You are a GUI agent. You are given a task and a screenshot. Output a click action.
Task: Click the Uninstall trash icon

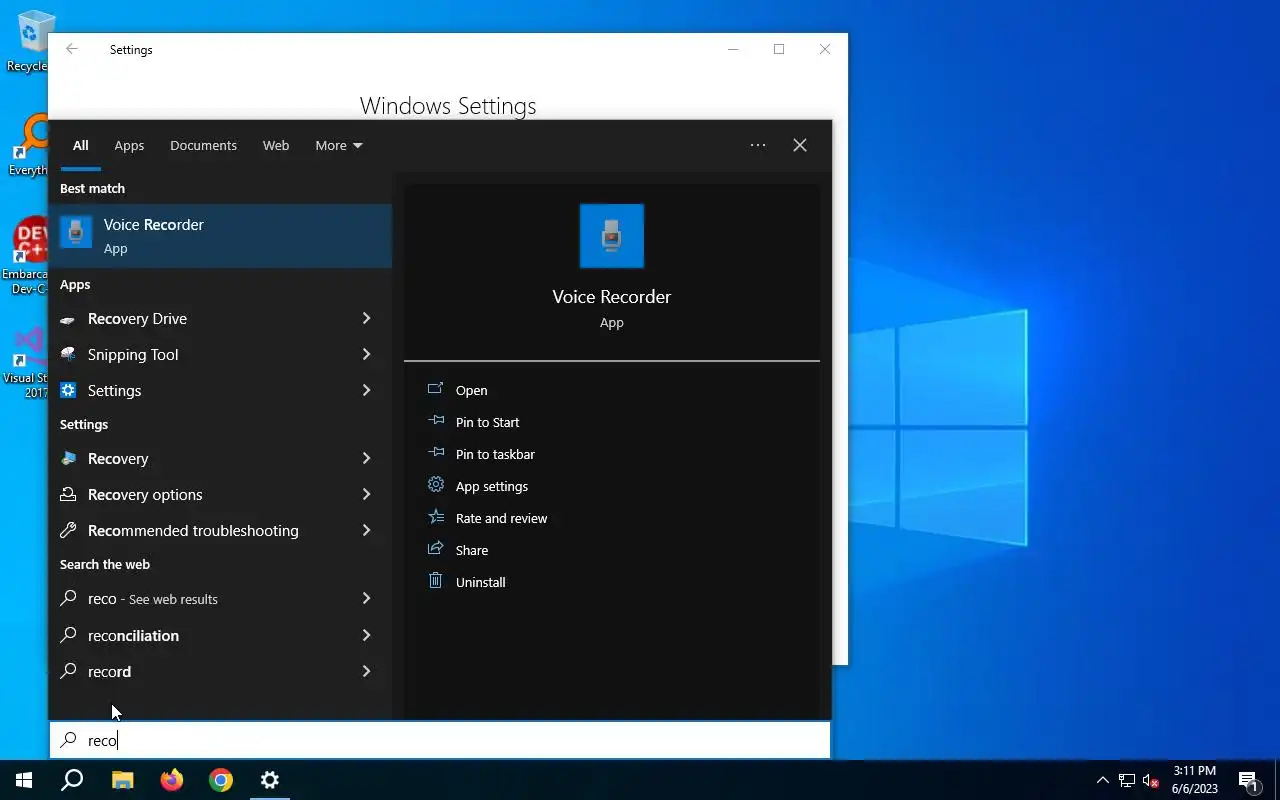coord(435,580)
